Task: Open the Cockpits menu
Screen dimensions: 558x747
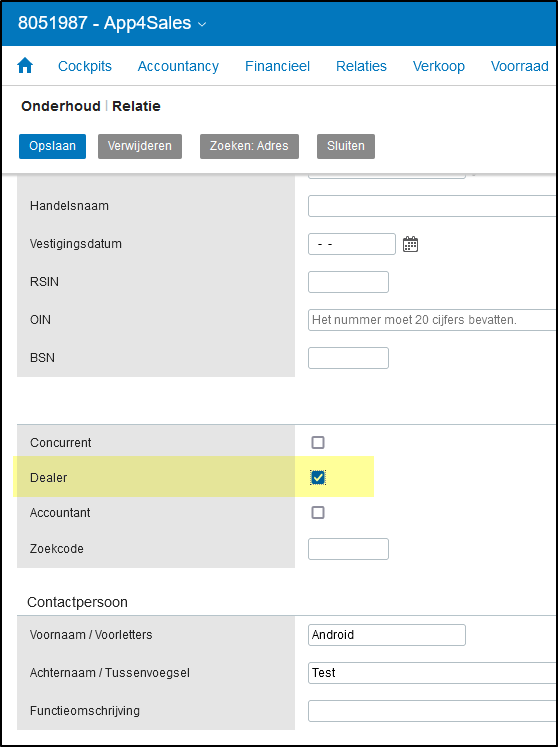Action: point(85,66)
